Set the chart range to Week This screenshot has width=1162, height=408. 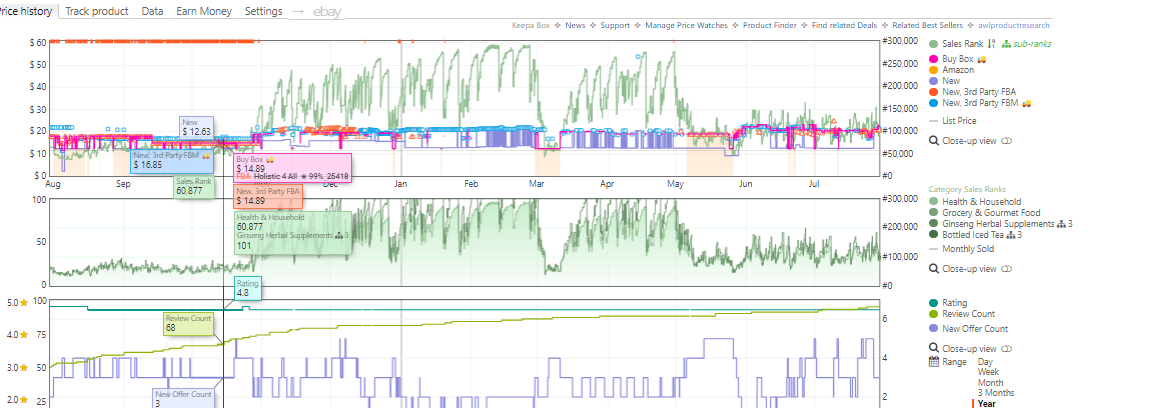989,372
